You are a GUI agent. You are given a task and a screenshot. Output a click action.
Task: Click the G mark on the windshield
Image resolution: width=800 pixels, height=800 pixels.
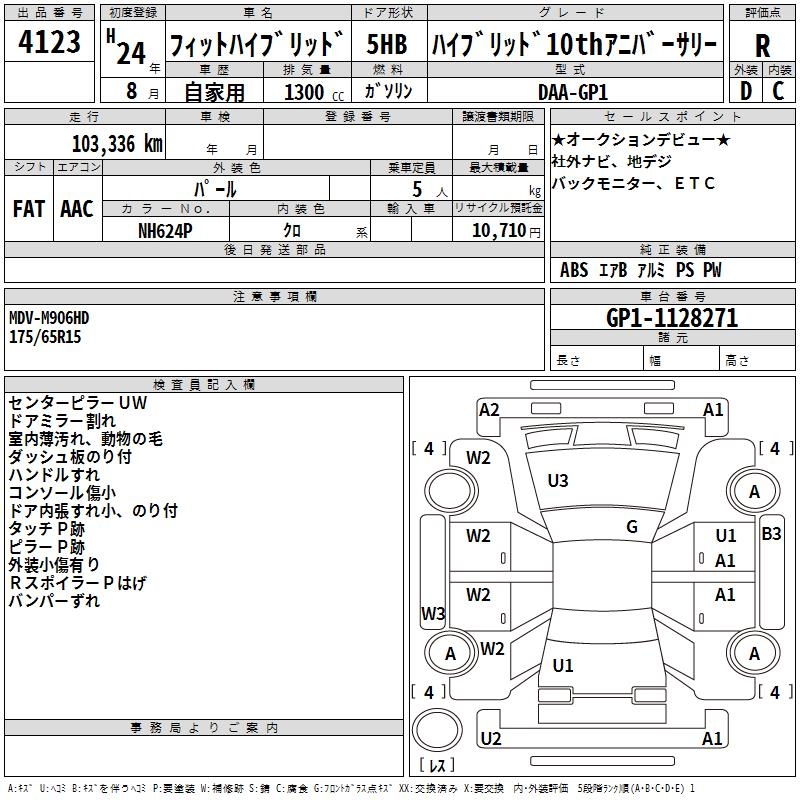(631, 527)
